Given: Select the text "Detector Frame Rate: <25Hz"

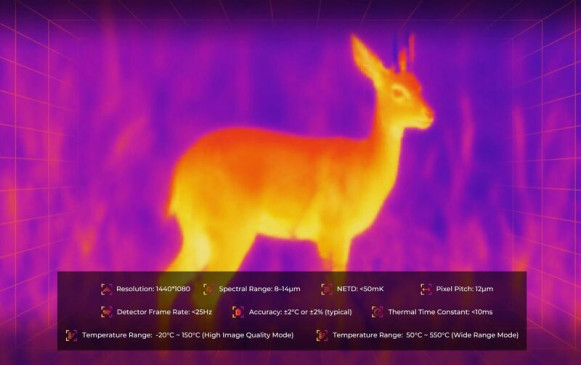Looking at the screenshot, I should point(164,312).
